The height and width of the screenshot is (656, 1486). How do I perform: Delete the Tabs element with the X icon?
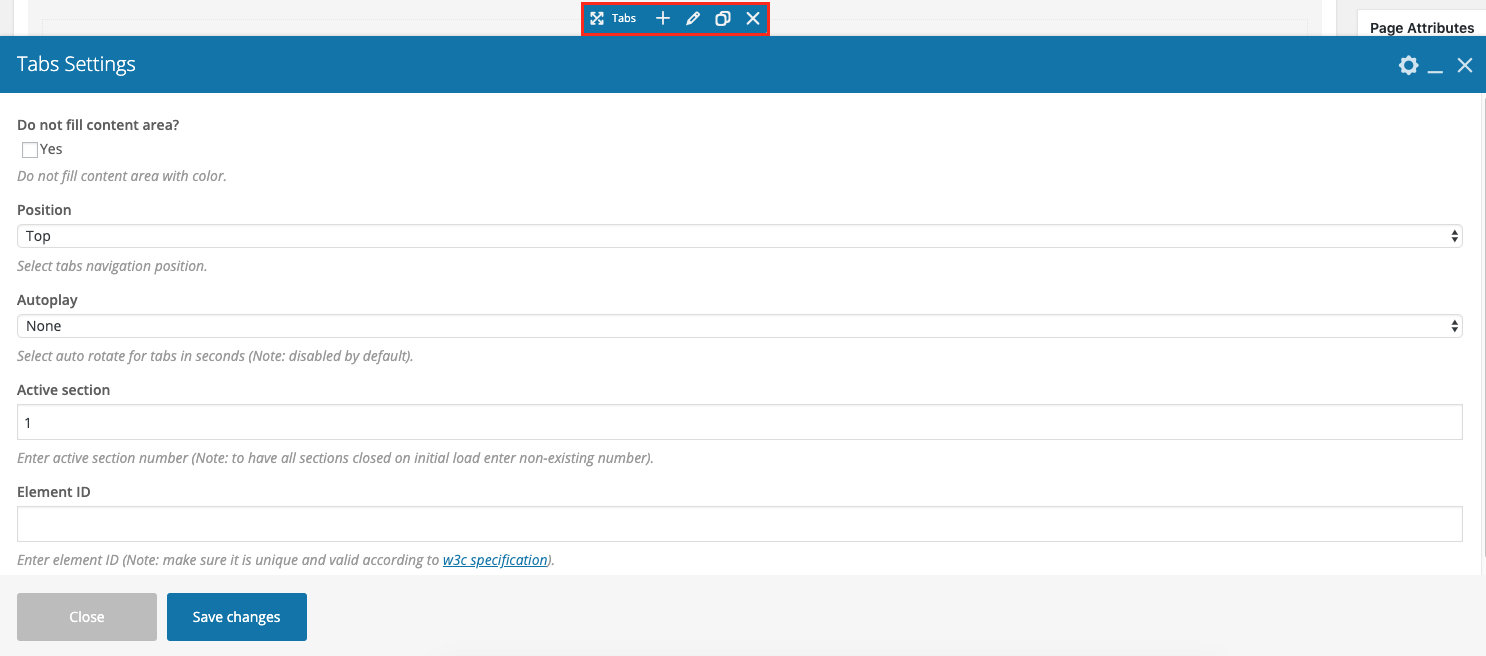tap(753, 18)
